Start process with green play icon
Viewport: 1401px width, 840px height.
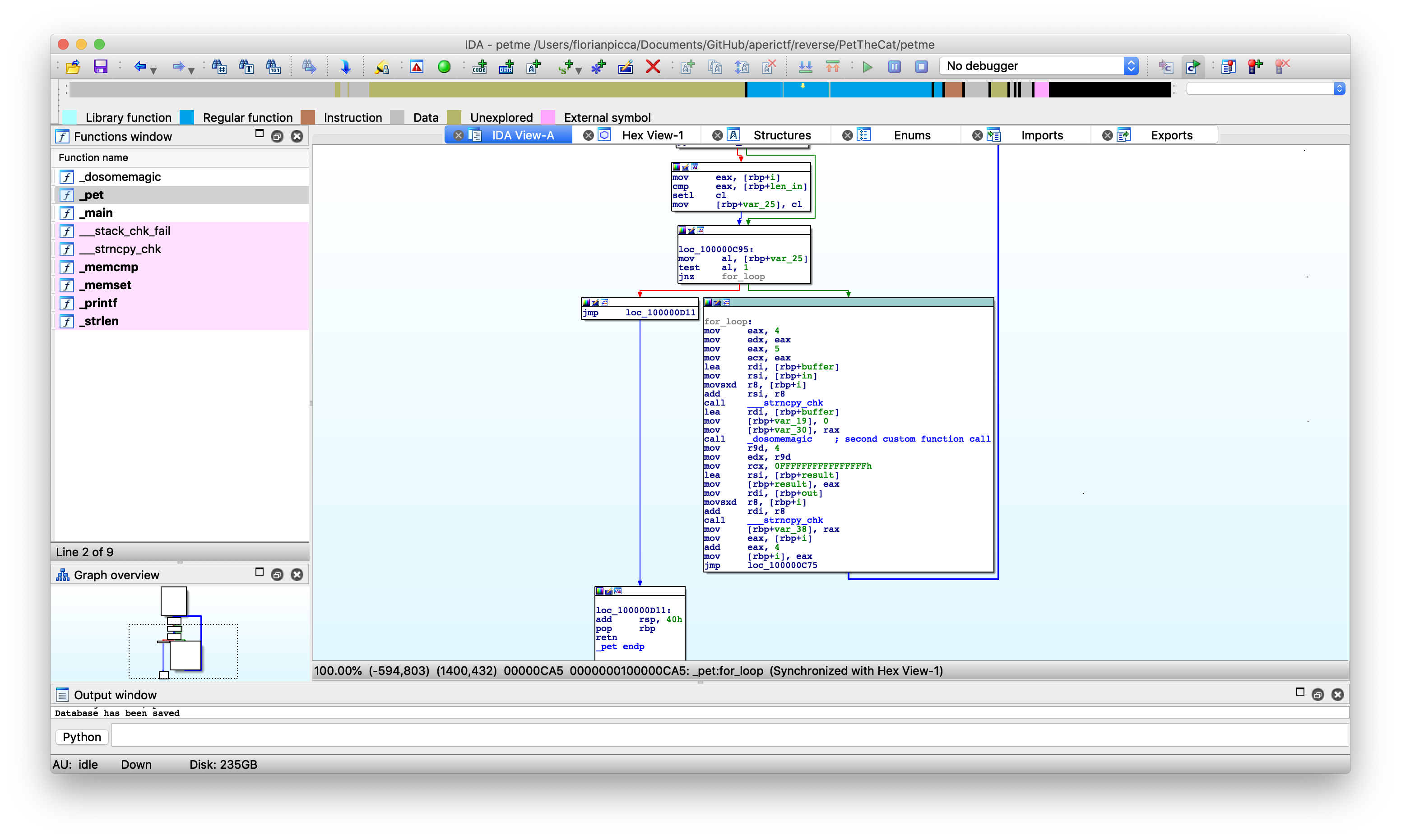coord(867,67)
